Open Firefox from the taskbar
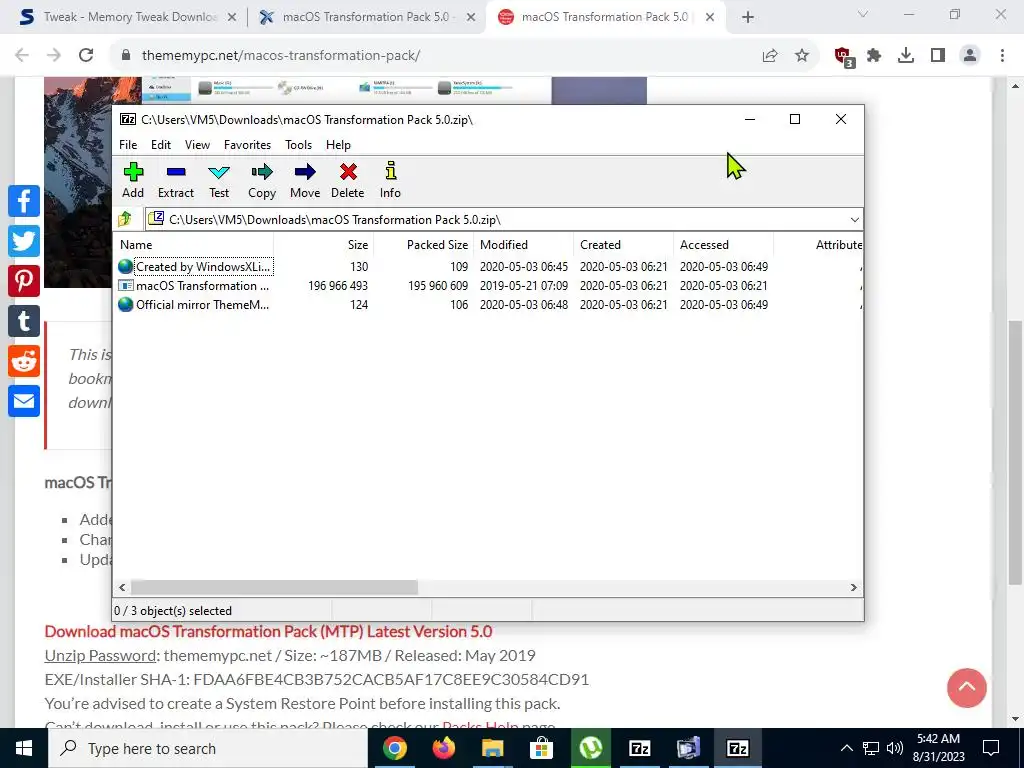 click(x=444, y=748)
